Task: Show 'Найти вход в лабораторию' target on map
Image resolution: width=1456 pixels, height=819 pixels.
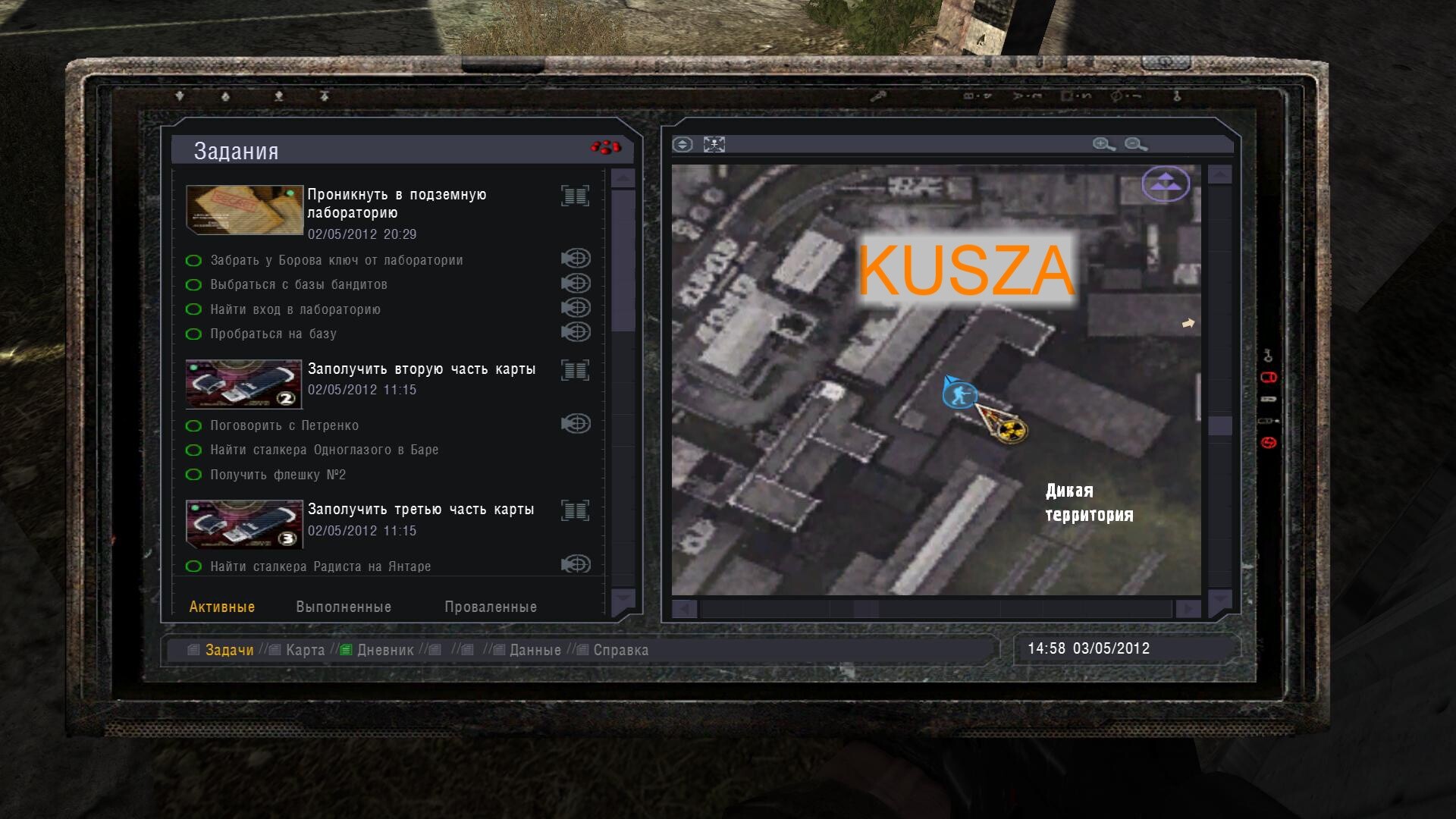Action: click(x=576, y=307)
